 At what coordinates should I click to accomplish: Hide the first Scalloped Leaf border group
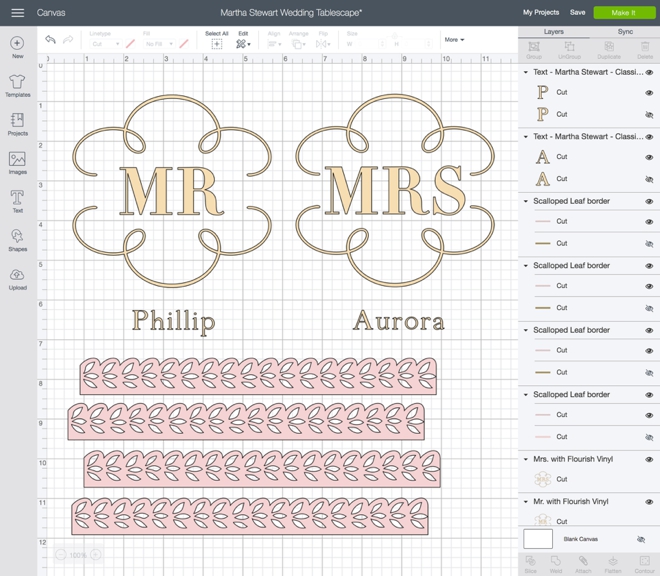[x=649, y=201]
